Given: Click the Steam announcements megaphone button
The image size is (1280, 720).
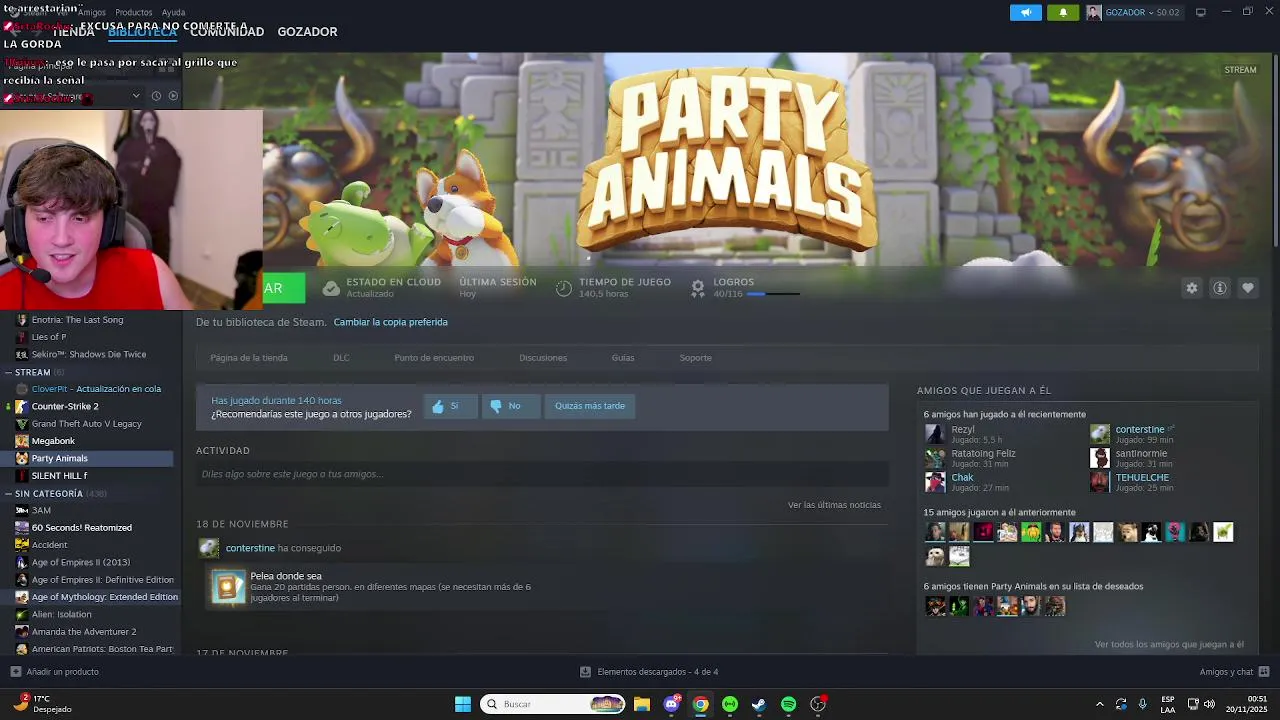Looking at the screenshot, I should [1025, 12].
